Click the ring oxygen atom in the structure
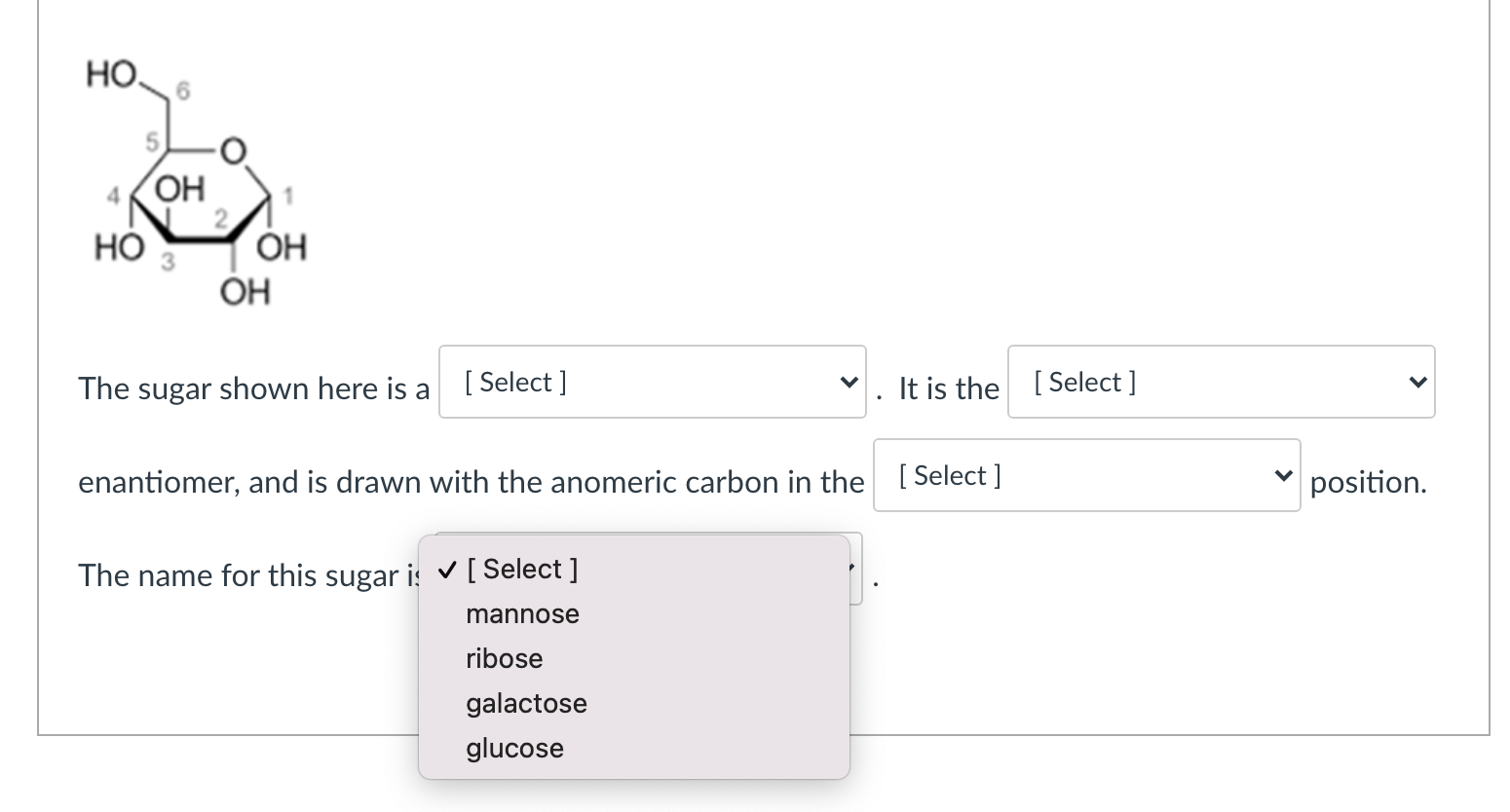 234,152
